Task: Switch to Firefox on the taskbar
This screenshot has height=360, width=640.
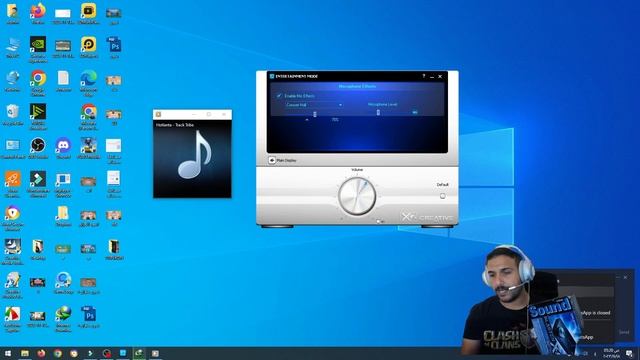Action: click(x=41, y=353)
